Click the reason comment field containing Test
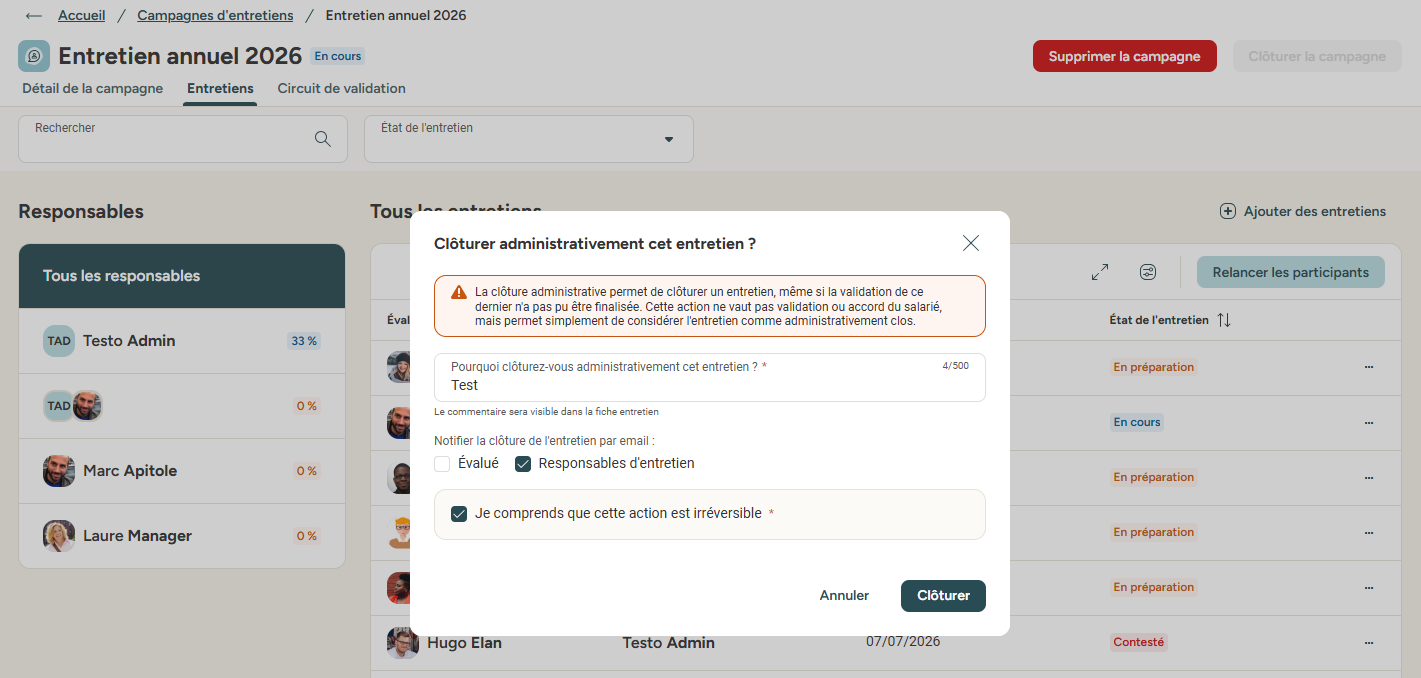Image resolution: width=1421 pixels, height=678 pixels. click(710, 378)
